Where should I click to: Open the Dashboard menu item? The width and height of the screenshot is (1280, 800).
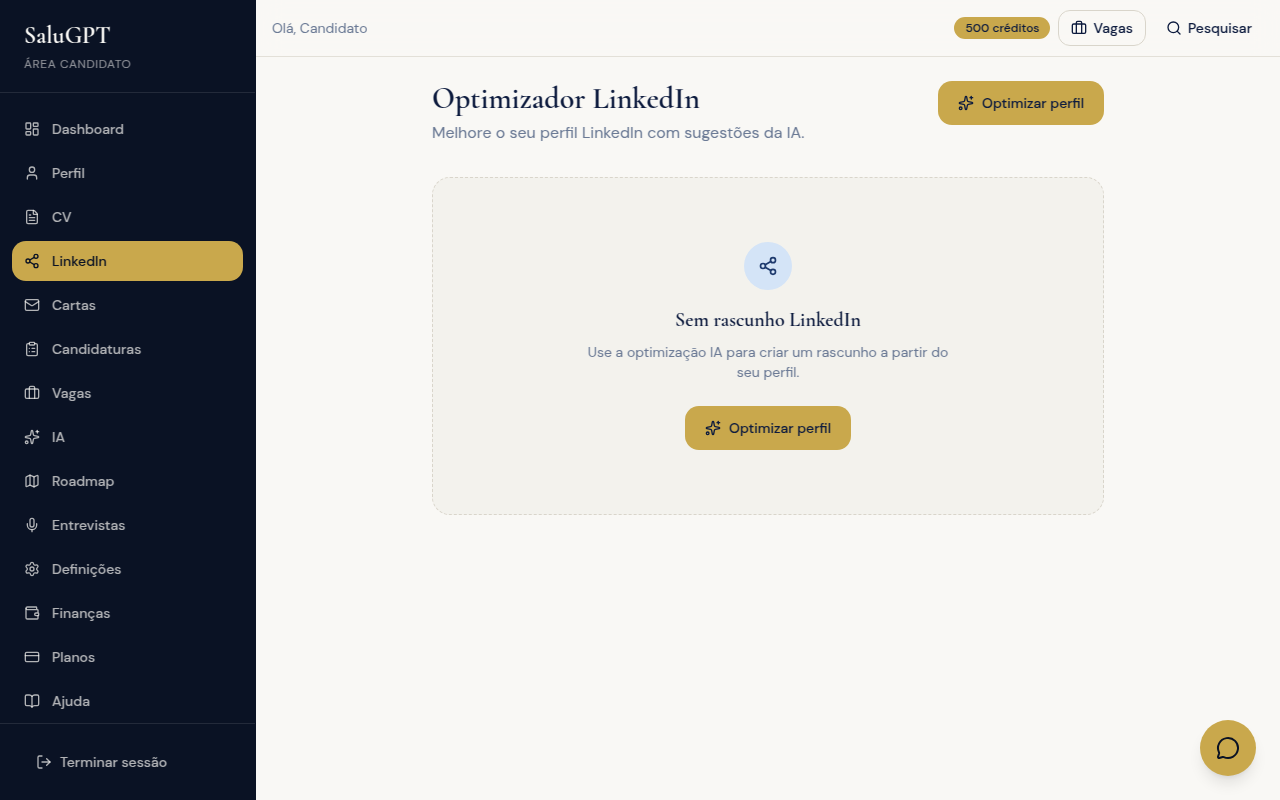coord(127,129)
